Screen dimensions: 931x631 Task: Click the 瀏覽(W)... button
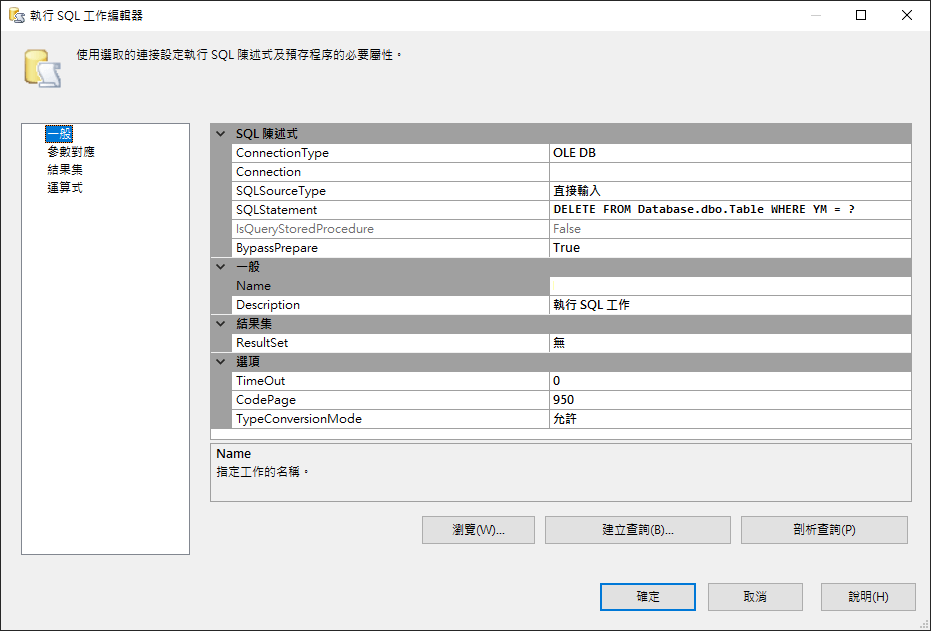point(478,530)
